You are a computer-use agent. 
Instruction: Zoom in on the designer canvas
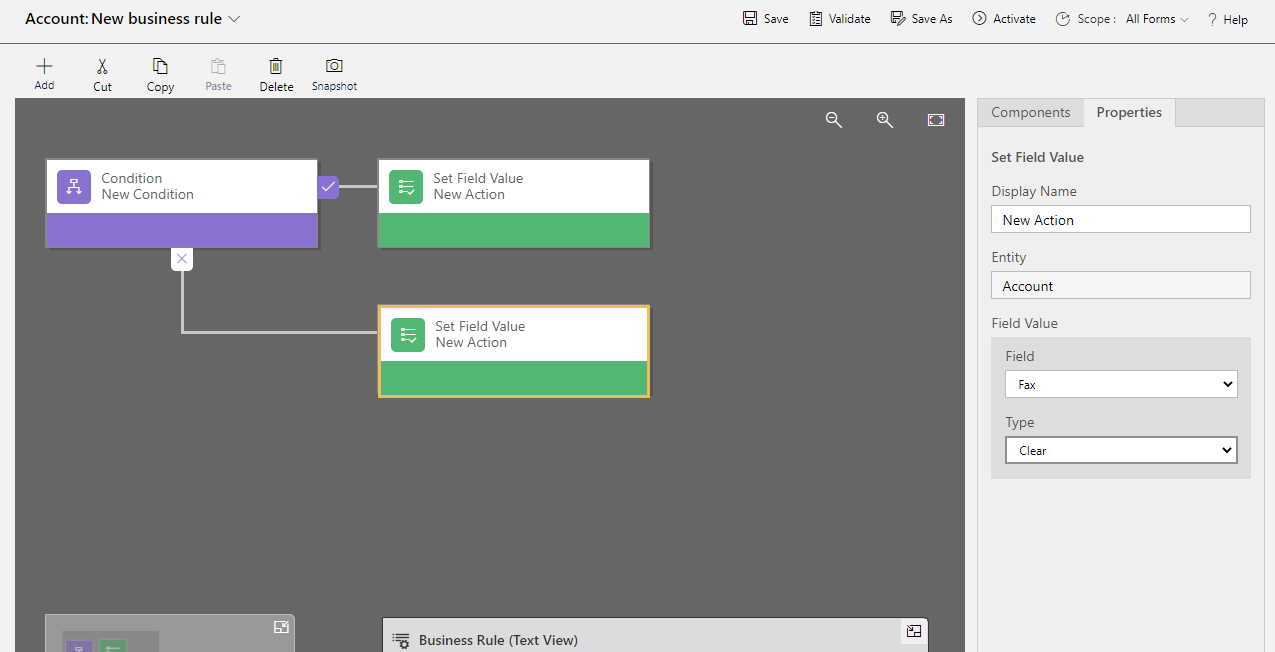coord(884,120)
